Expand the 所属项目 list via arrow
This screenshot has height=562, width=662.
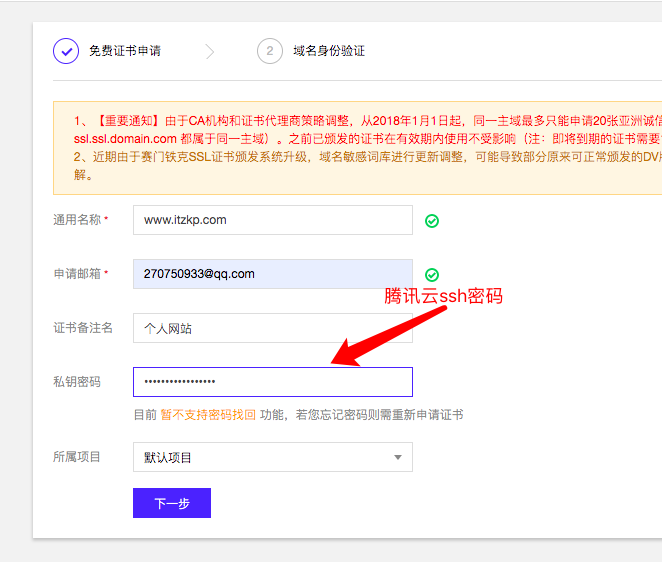(x=397, y=458)
